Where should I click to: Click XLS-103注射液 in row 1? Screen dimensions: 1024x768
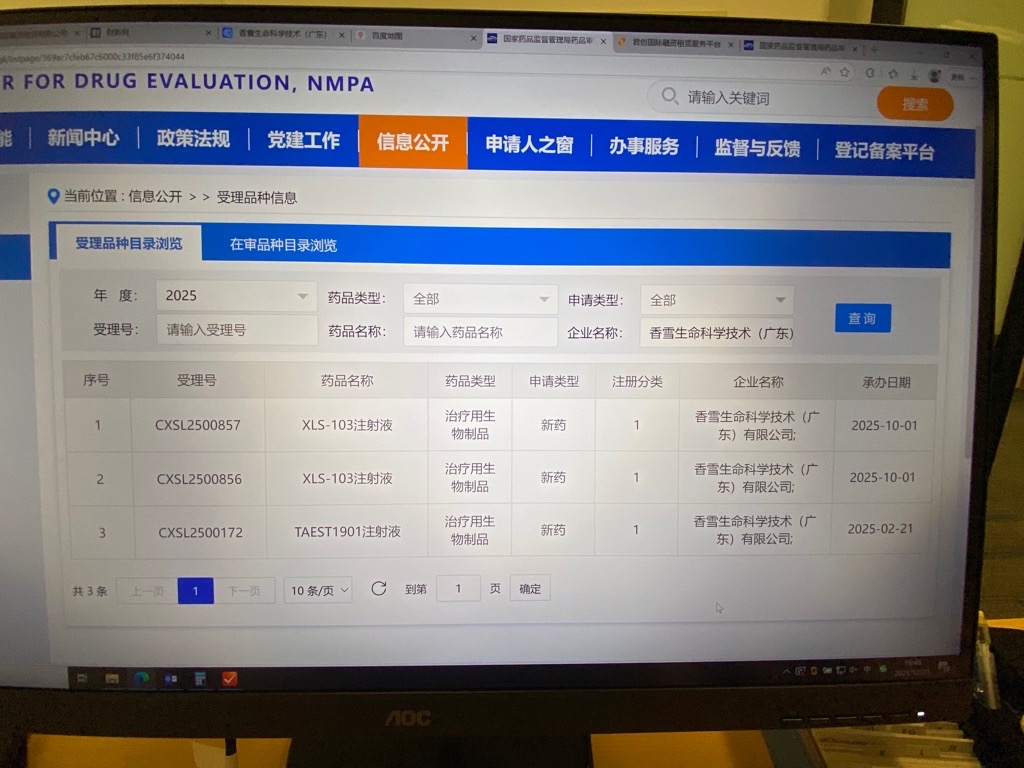coord(347,425)
